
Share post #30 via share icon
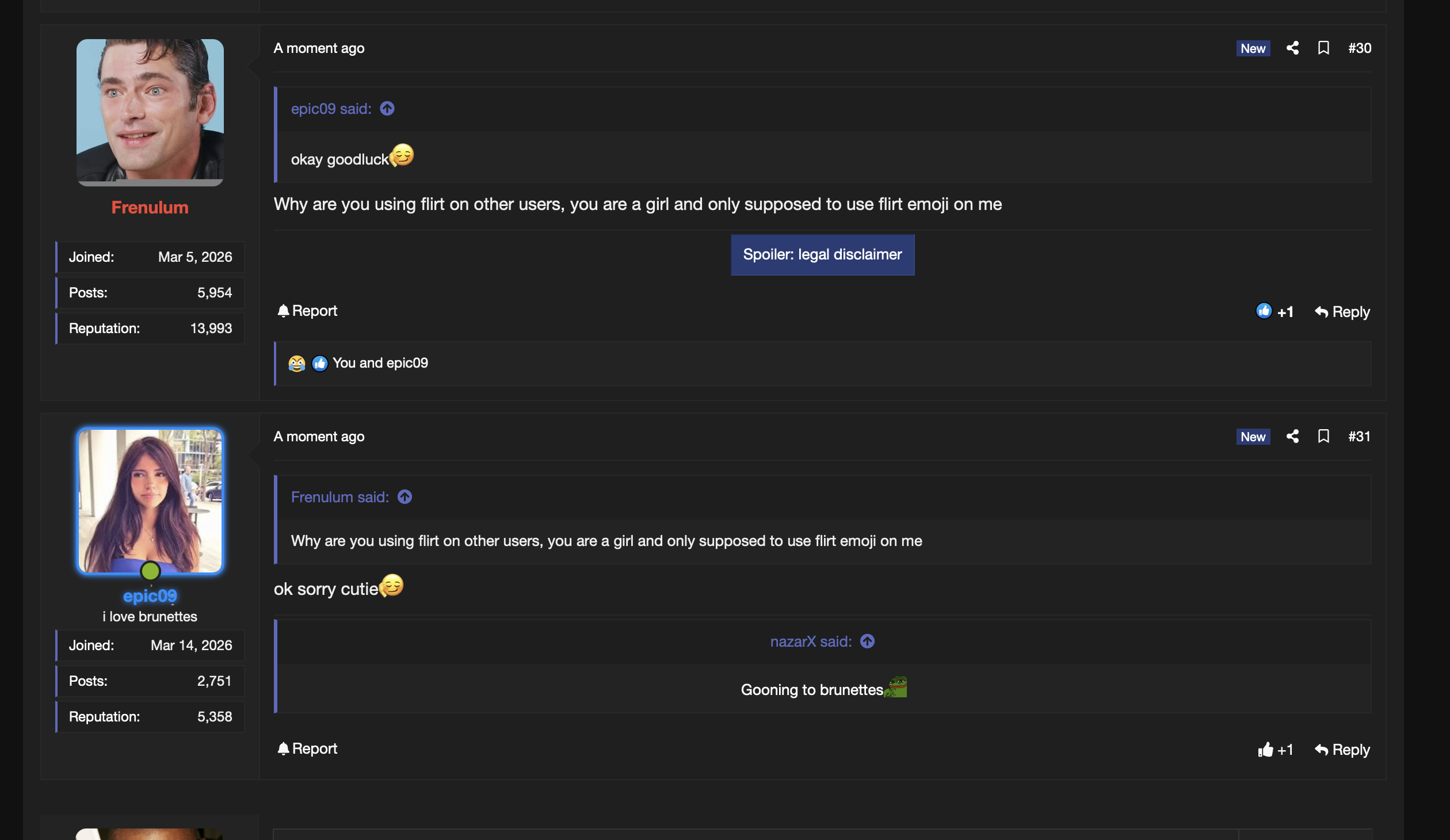pyautogui.click(x=1292, y=48)
